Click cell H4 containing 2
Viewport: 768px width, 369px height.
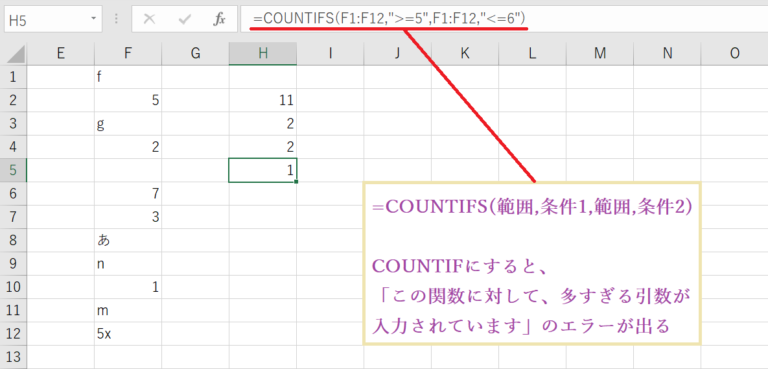263,147
